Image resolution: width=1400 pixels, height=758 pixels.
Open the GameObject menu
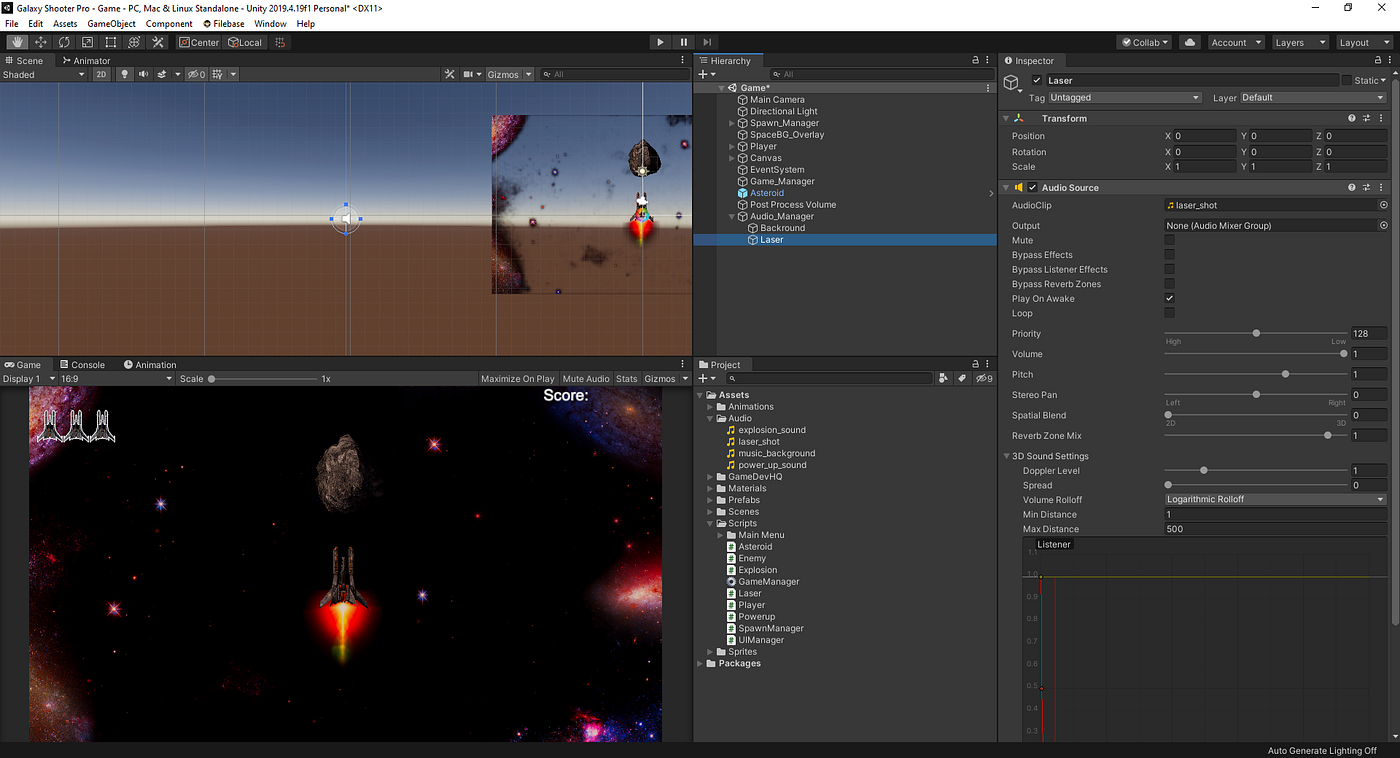pos(111,24)
